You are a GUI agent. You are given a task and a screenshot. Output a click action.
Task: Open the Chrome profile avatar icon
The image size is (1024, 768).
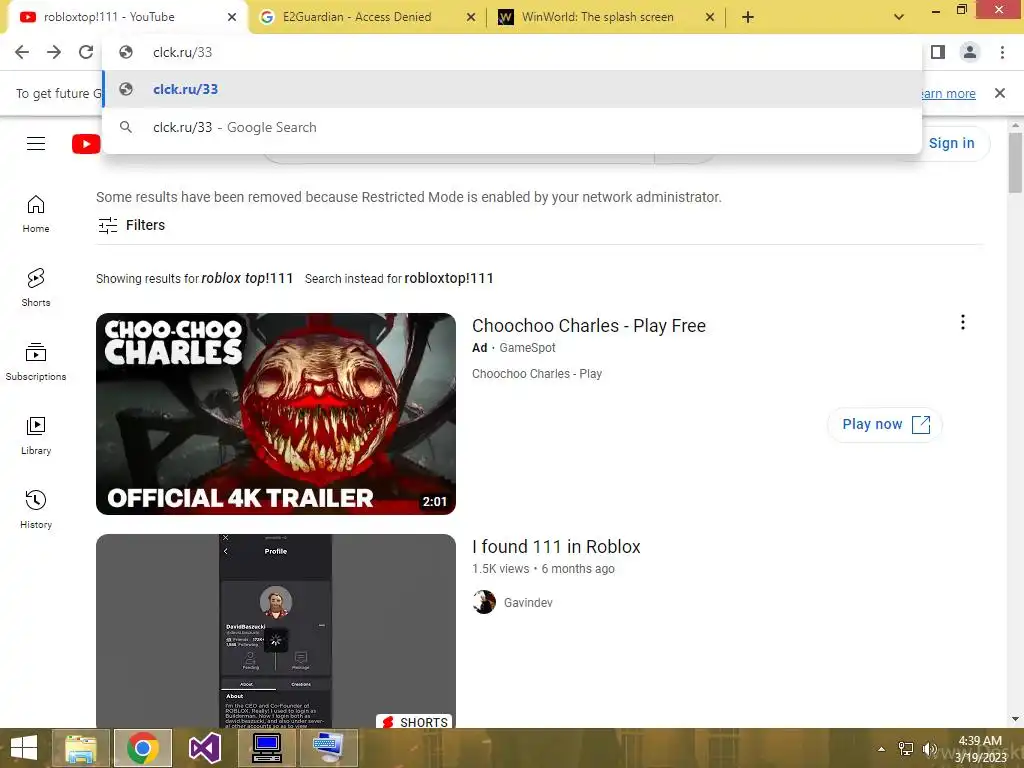pyautogui.click(x=970, y=52)
